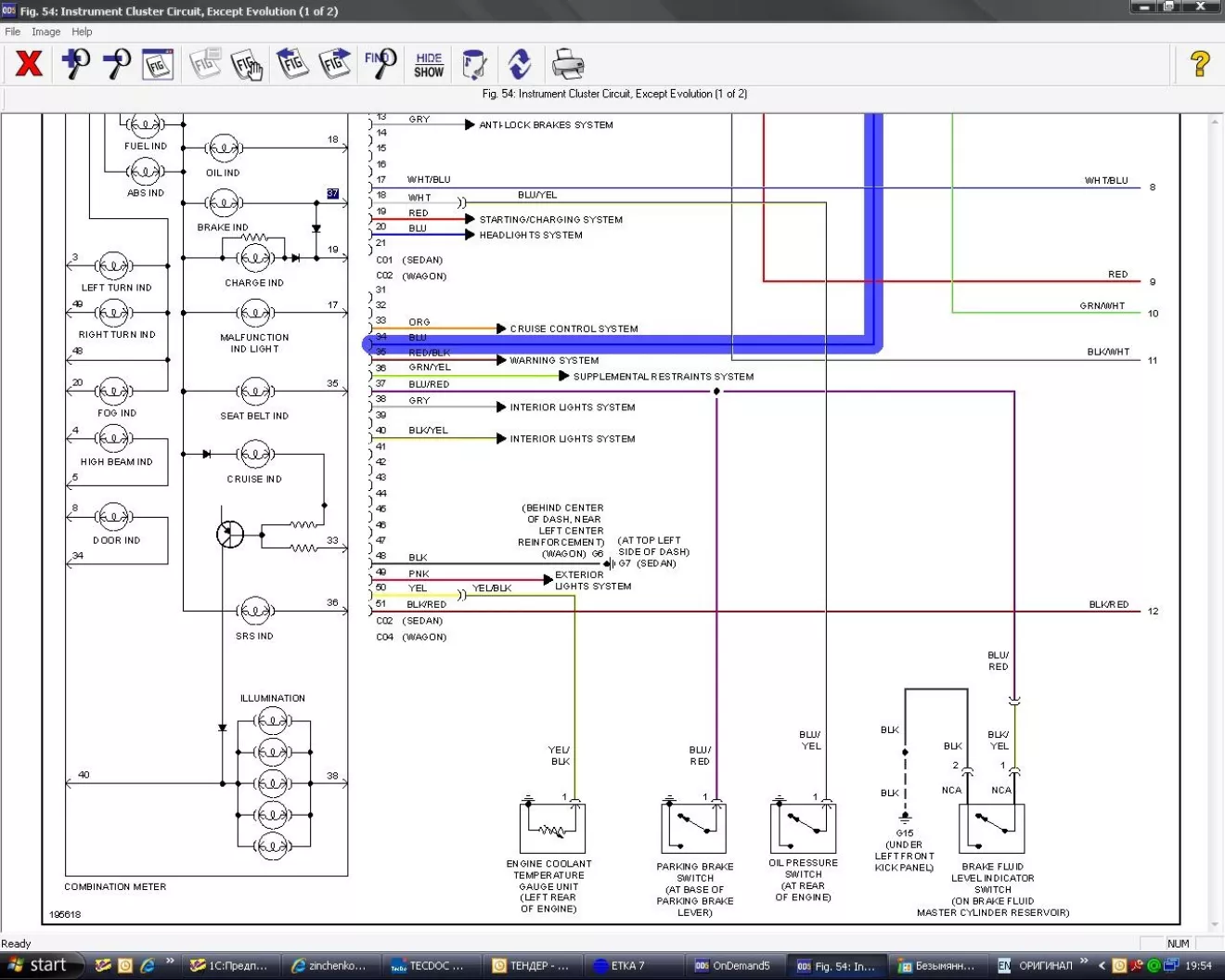
Task: Click the paint bucket highlight-clearing icon
Action: (474, 64)
